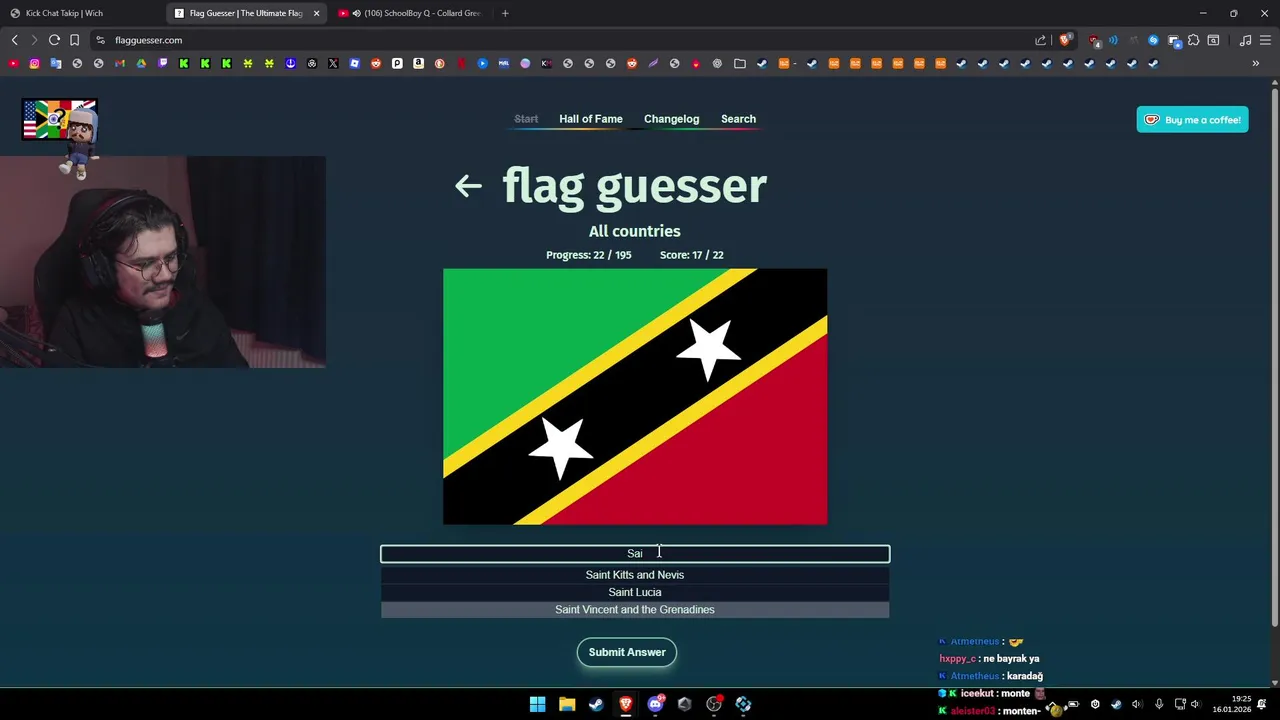Reload the flagguesser page
This screenshot has width=1280, height=720.
point(54,40)
